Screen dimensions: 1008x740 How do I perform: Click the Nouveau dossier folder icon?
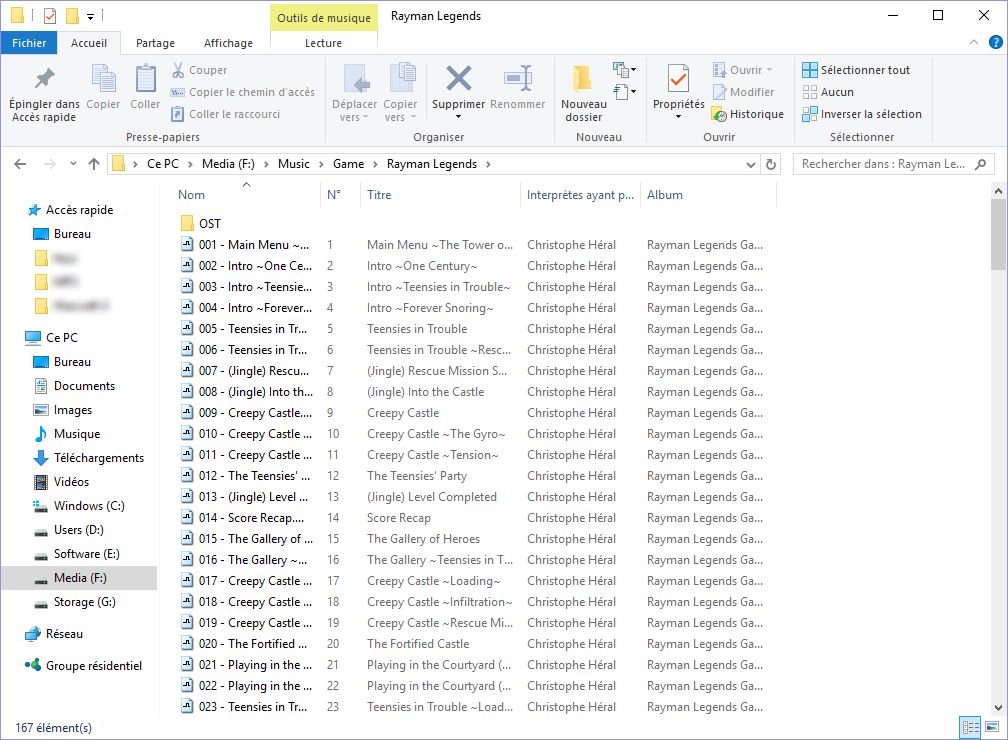click(583, 80)
